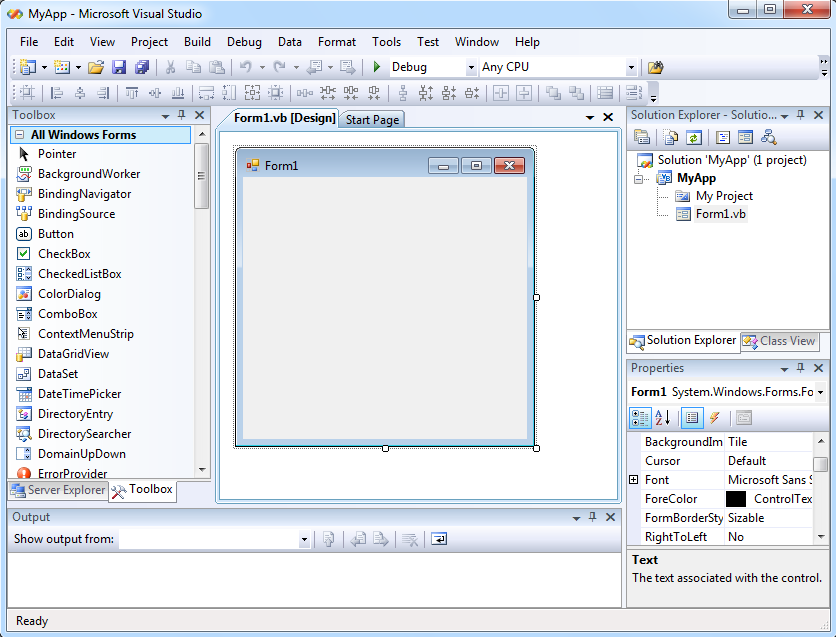Click the FormBorderStyle Sizable value field
This screenshot has width=836, height=637.
tap(768, 518)
